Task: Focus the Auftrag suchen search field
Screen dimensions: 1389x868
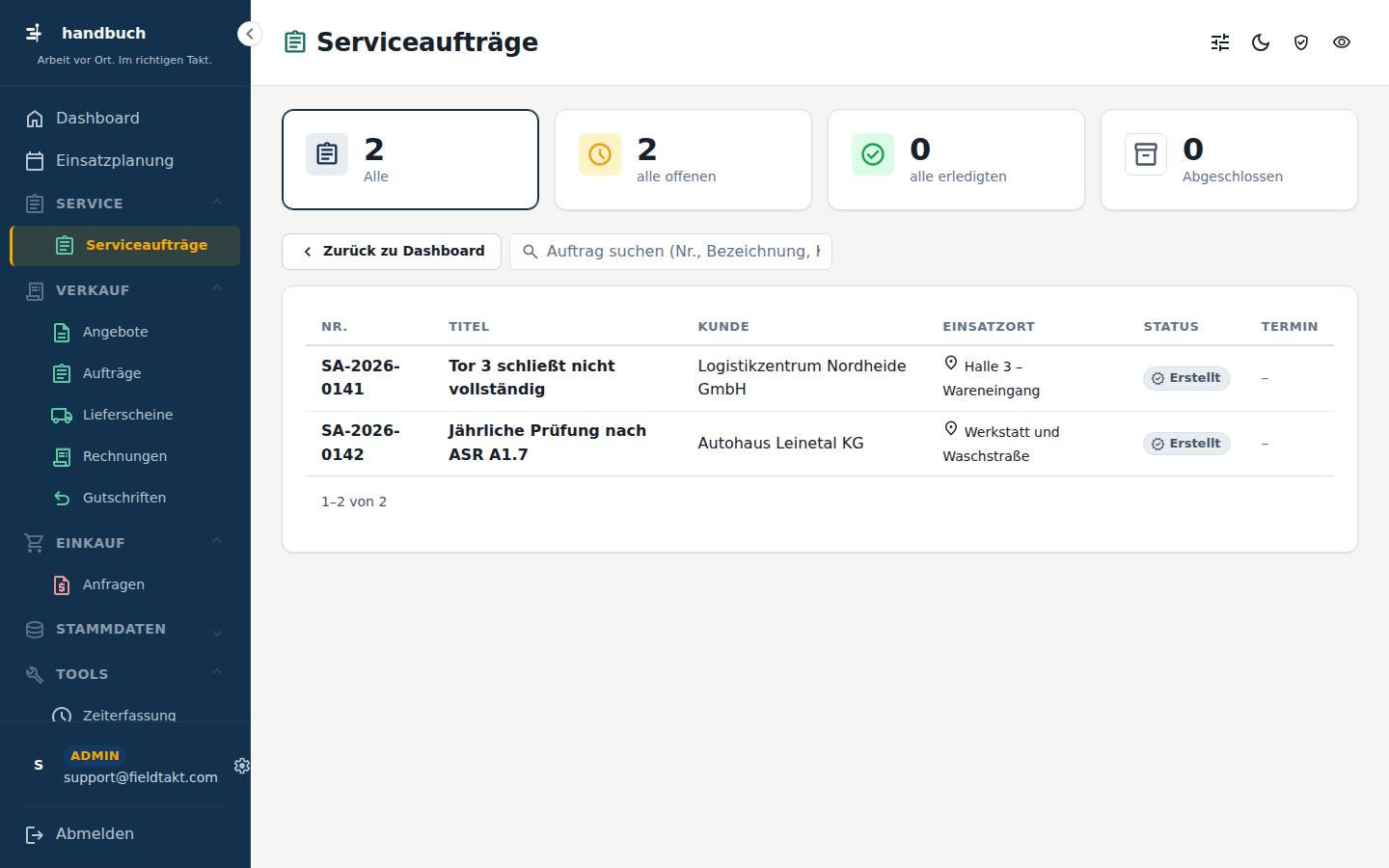Action: [x=670, y=251]
